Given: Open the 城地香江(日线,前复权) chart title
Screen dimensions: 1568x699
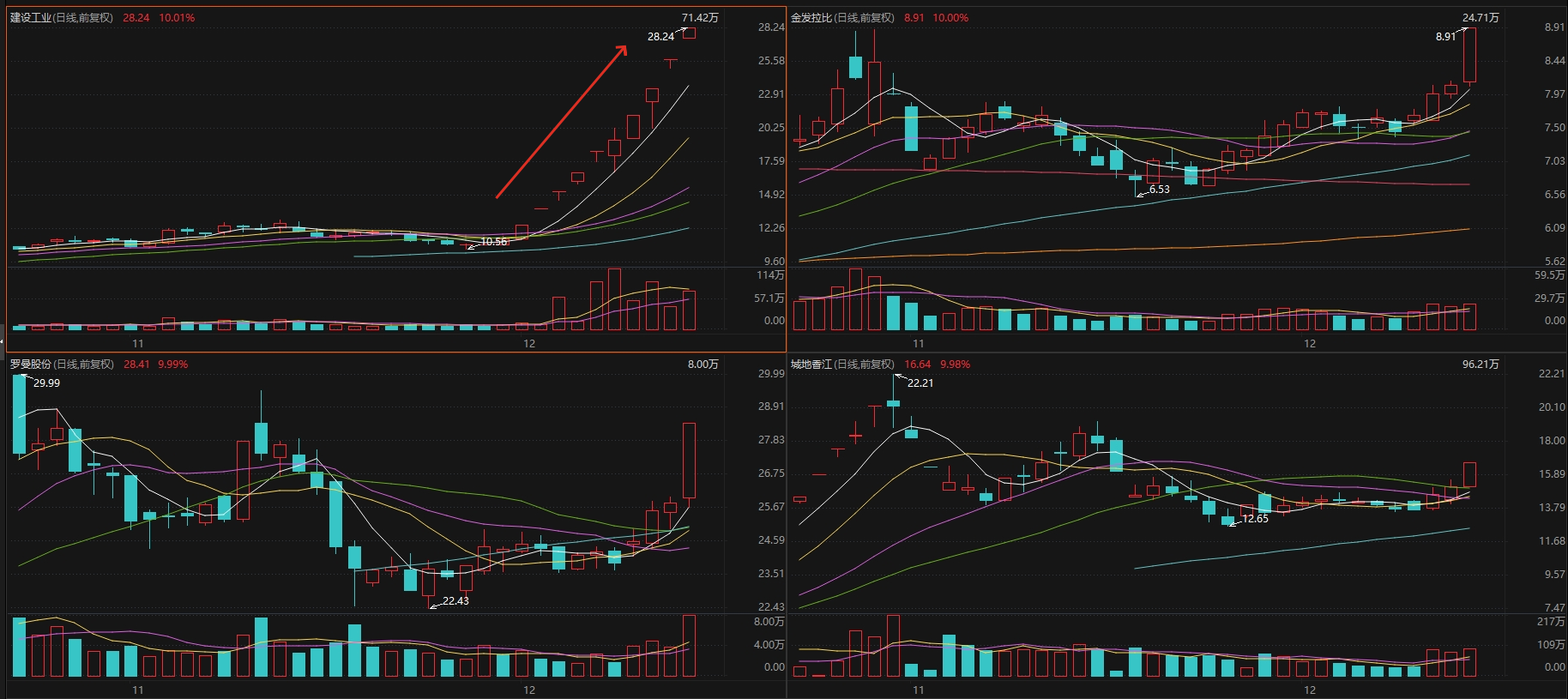Looking at the screenshot, I should [842, 364].
